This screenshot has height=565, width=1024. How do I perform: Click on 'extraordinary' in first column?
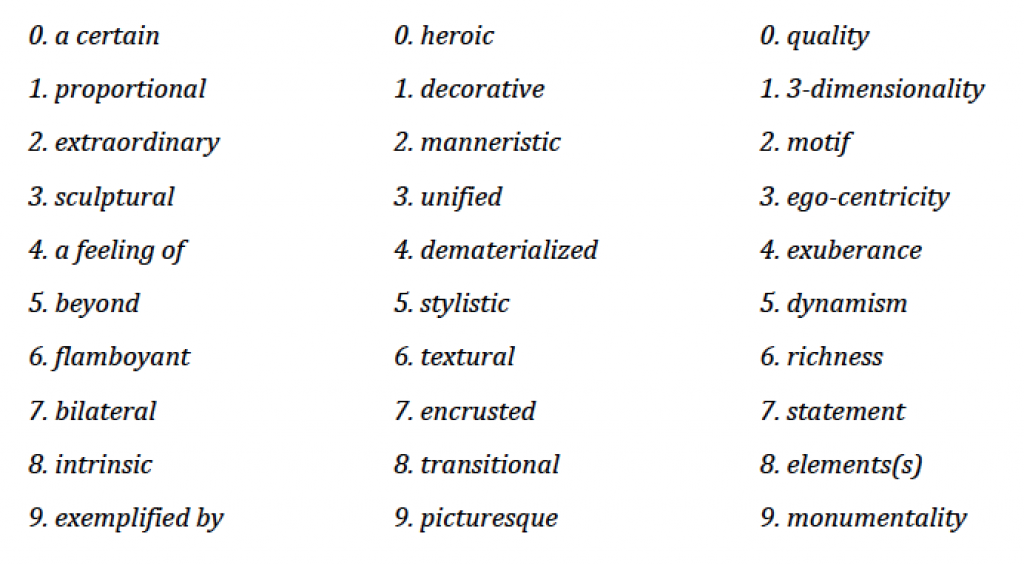pyautogui.click(x=137, y=144)
